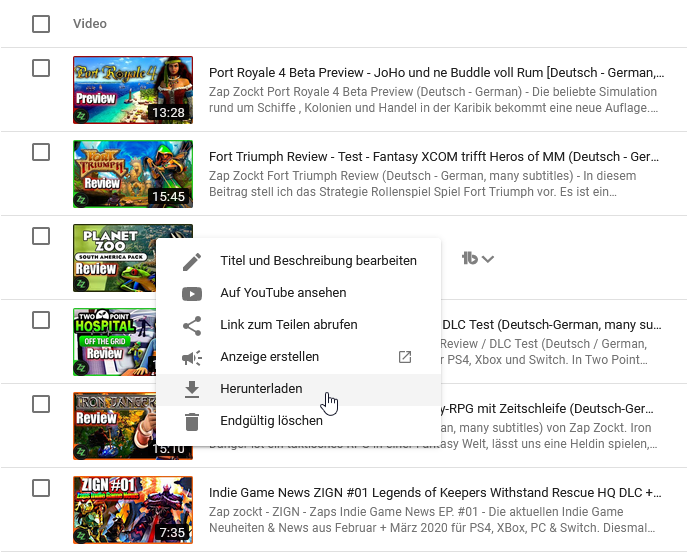
Task: Open Fort Triumph Review video title link
Action: click(433, 157)
